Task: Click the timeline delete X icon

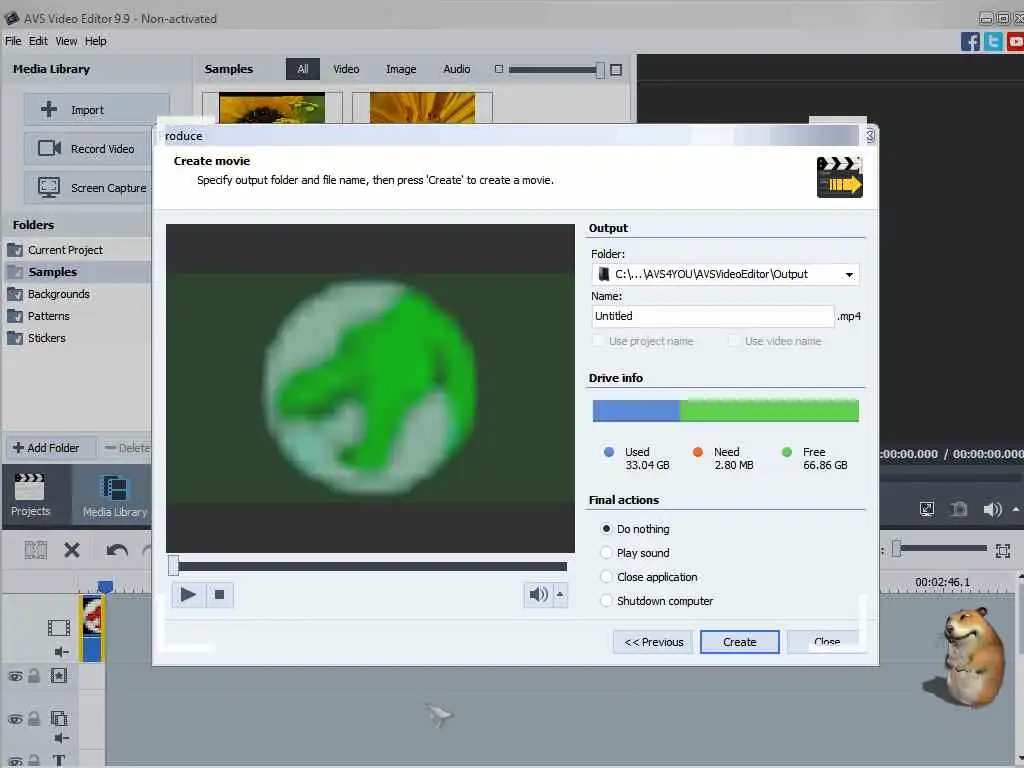Action: tap(72, 550)
